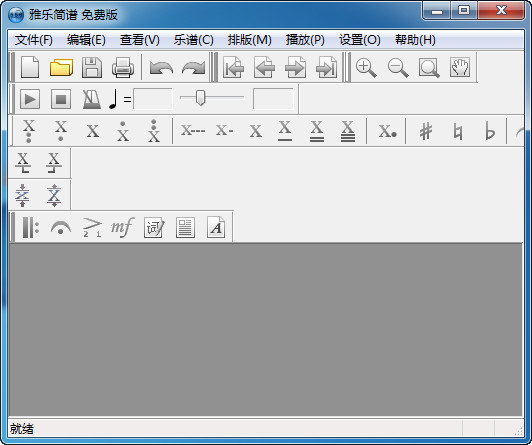The height and width of the screenshot is (445, 532).
Task: Fit page zoom magnifier icon
Action: (x=429, y=67)
